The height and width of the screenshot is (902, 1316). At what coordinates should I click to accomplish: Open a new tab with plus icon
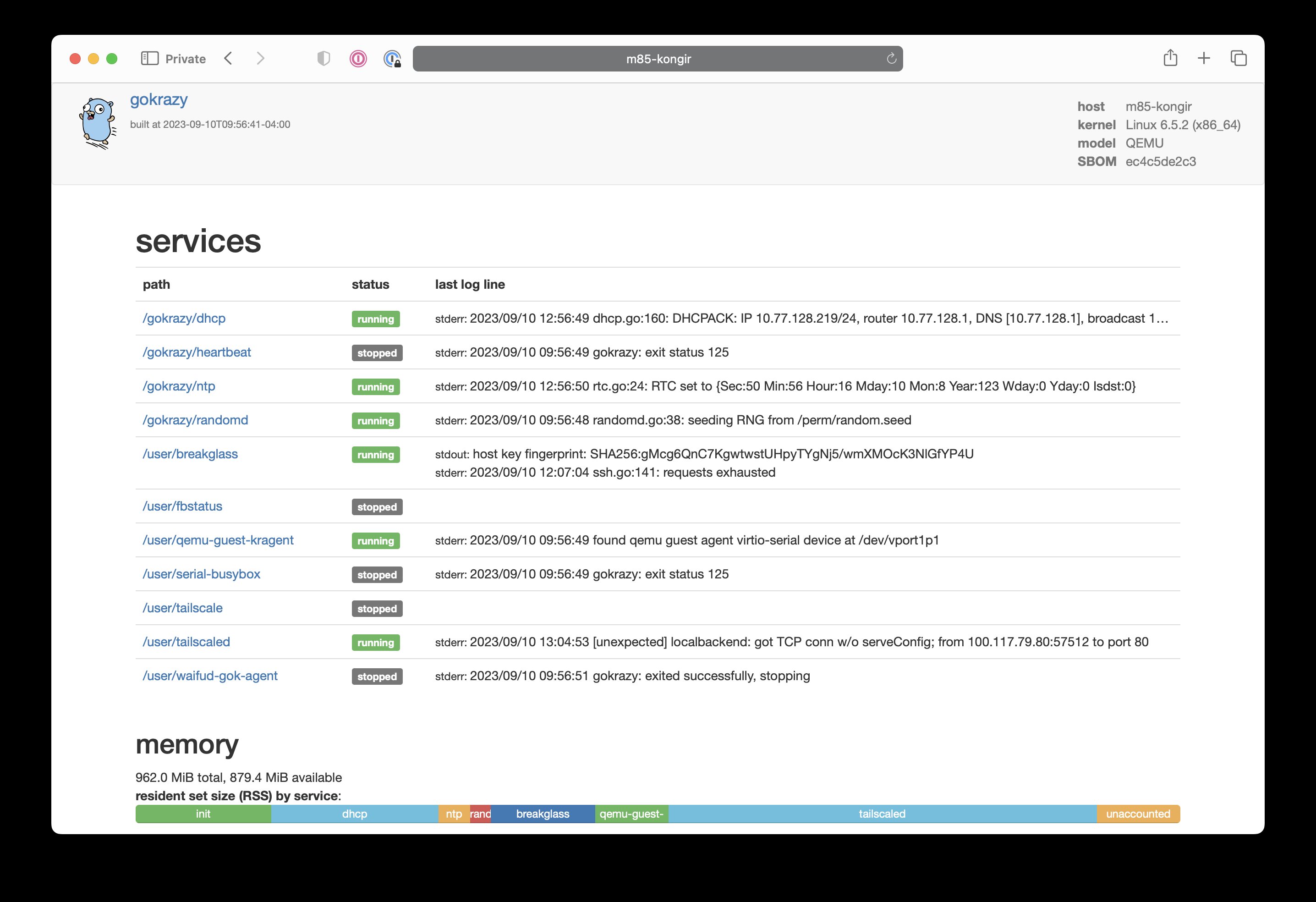pyautogui.click(x=1204, y=58)
